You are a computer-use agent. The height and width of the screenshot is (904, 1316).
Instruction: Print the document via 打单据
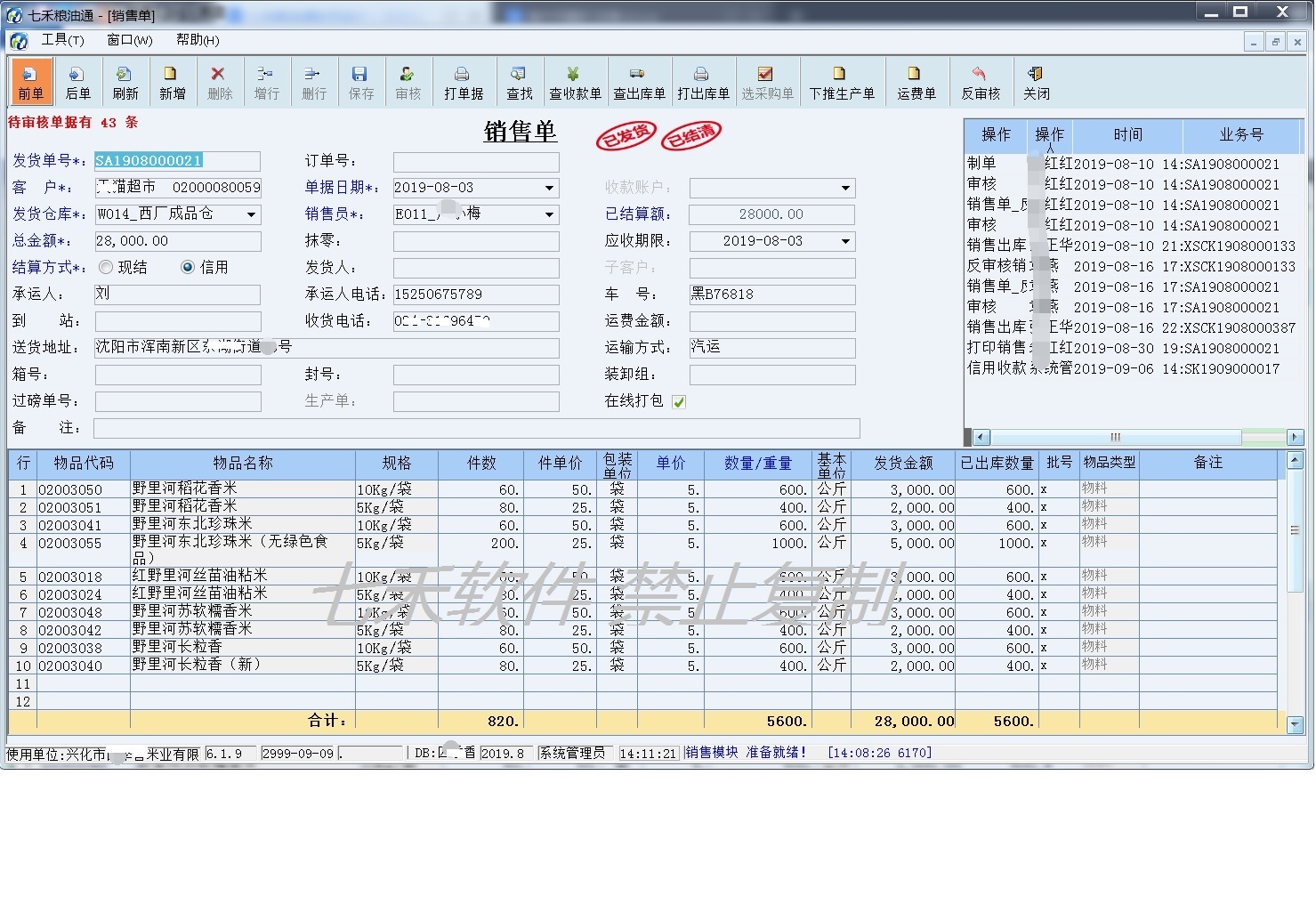click(x=464, y=83)
